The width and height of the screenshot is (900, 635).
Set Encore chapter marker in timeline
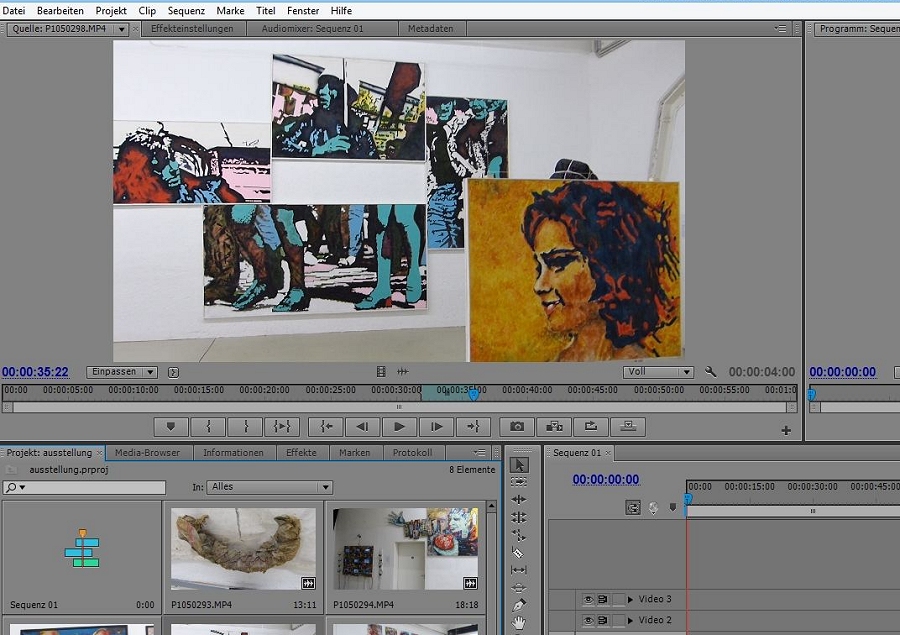653,508
